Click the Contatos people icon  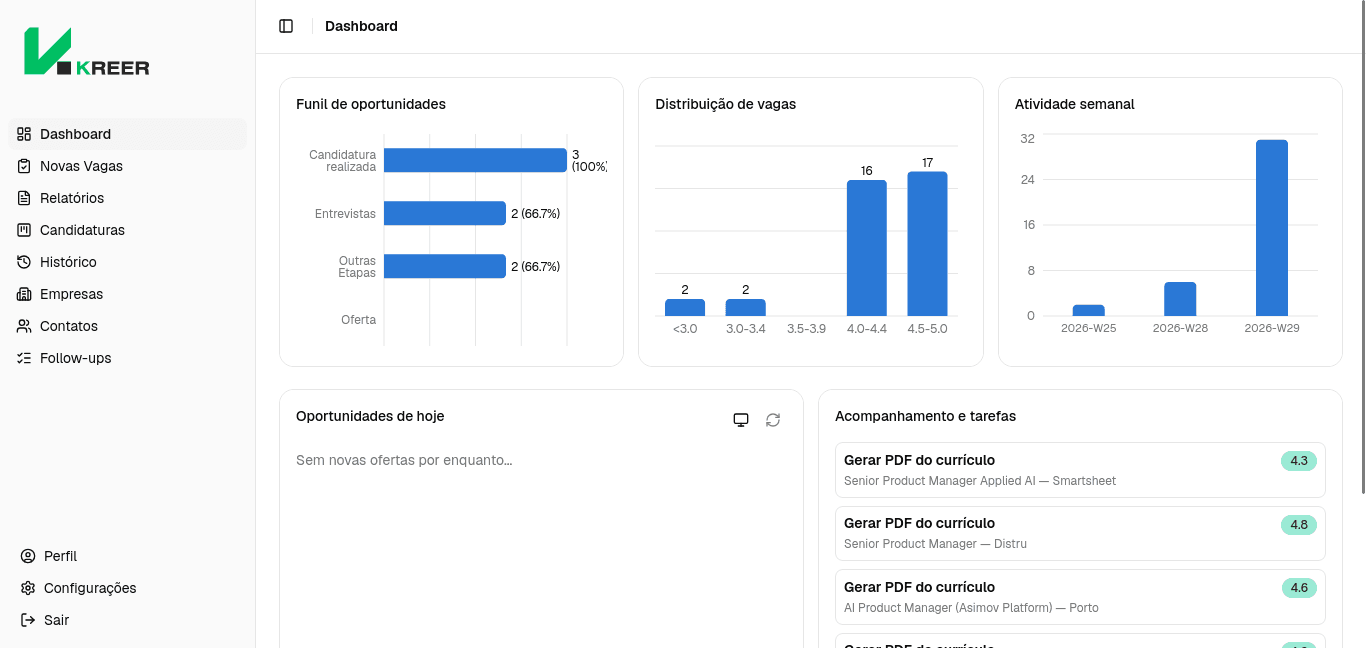(x=24, y=326)
